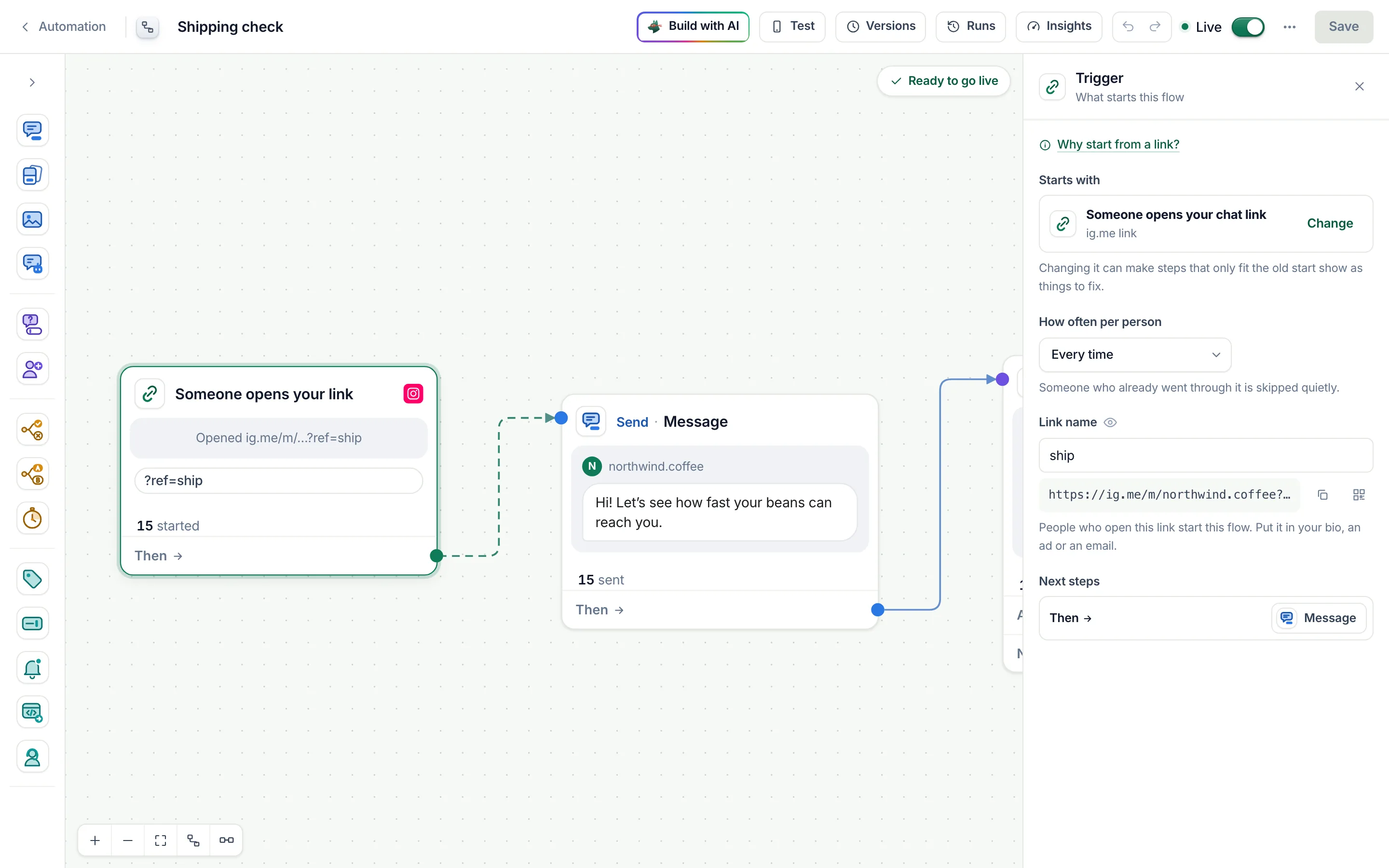Open the Why start from a link? help
Screen dimensions: 1389x868
[x=1118, y=145]
